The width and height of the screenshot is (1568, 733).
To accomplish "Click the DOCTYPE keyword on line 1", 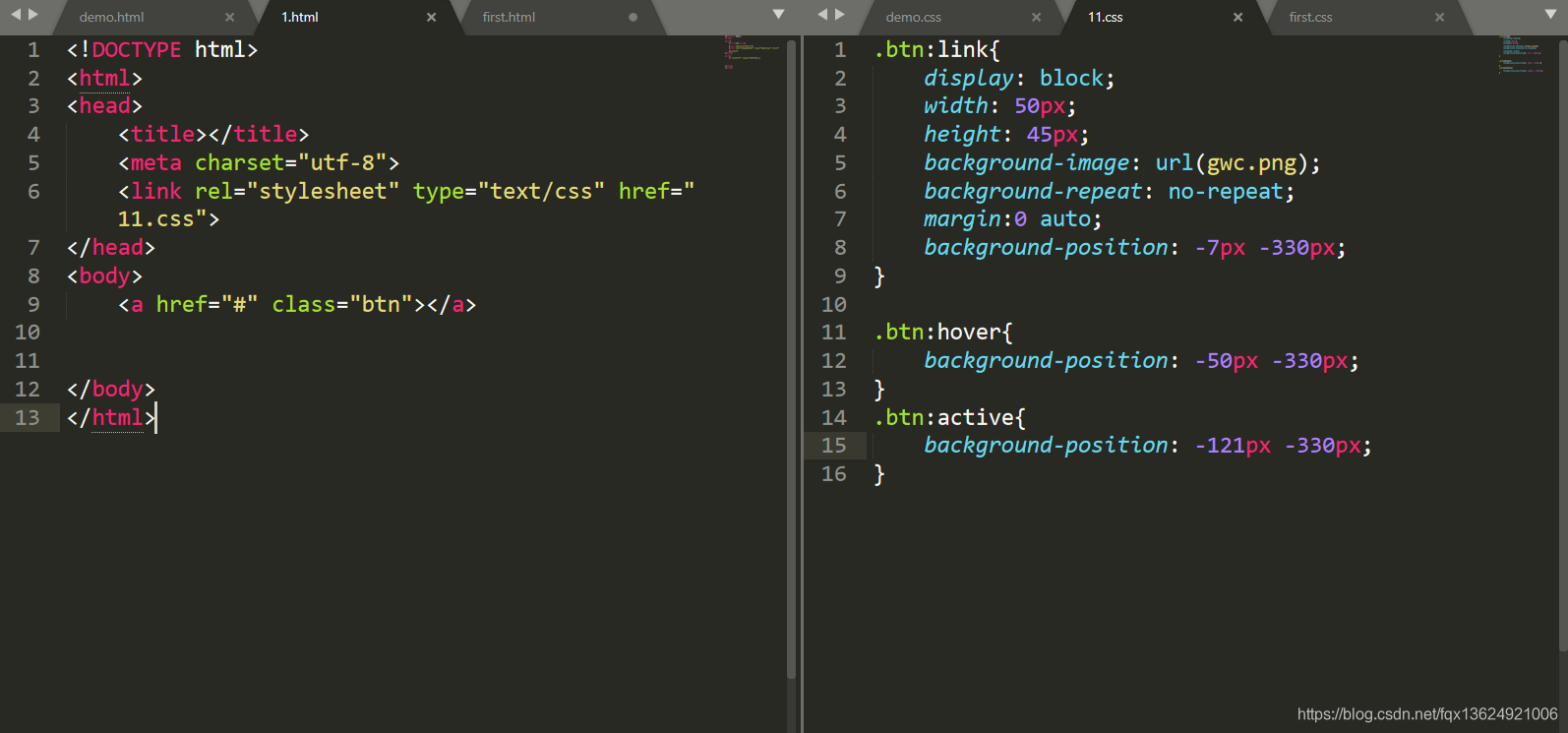I will pyautogui.click(x=137, y=50).
